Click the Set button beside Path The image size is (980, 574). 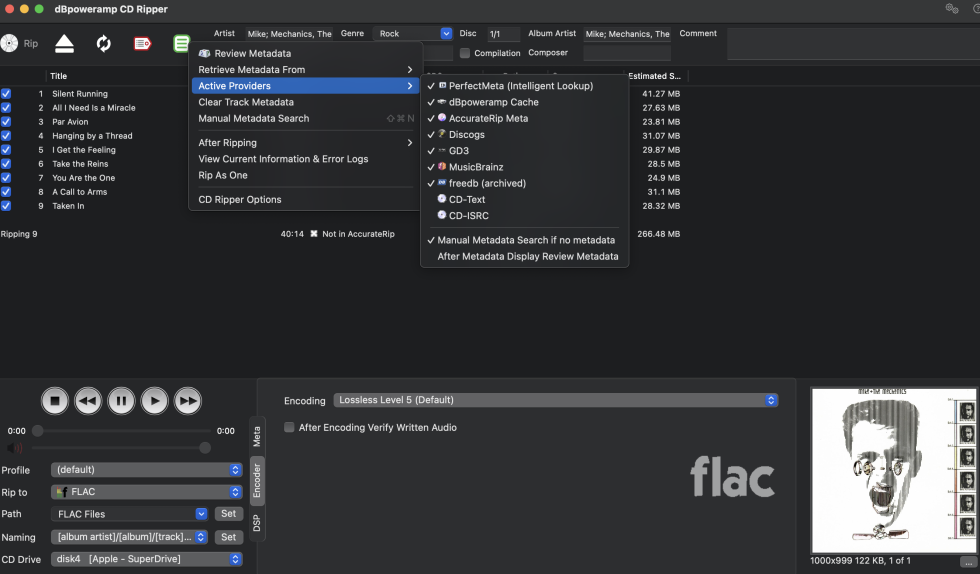tap(229, 513)
